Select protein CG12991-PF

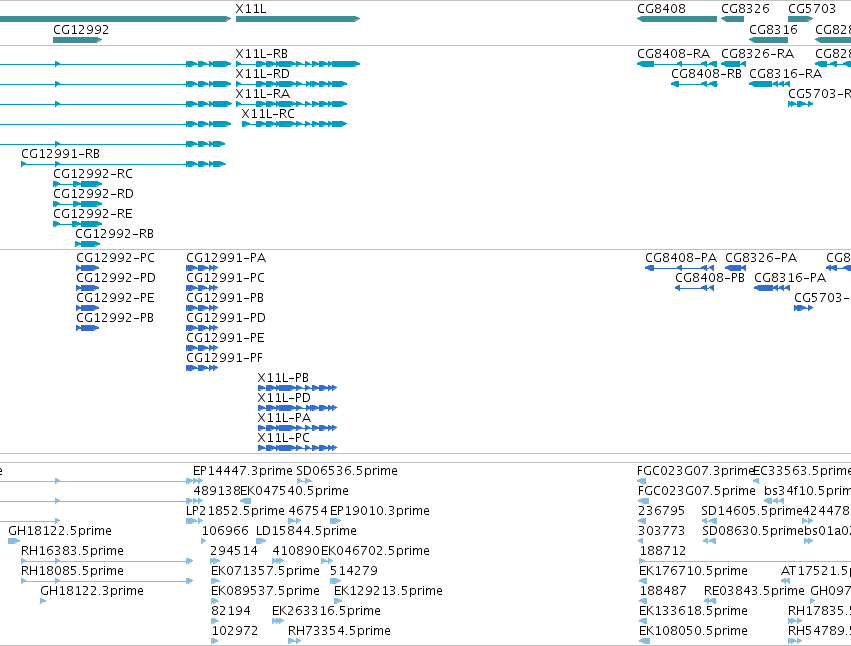pos(202,369)
